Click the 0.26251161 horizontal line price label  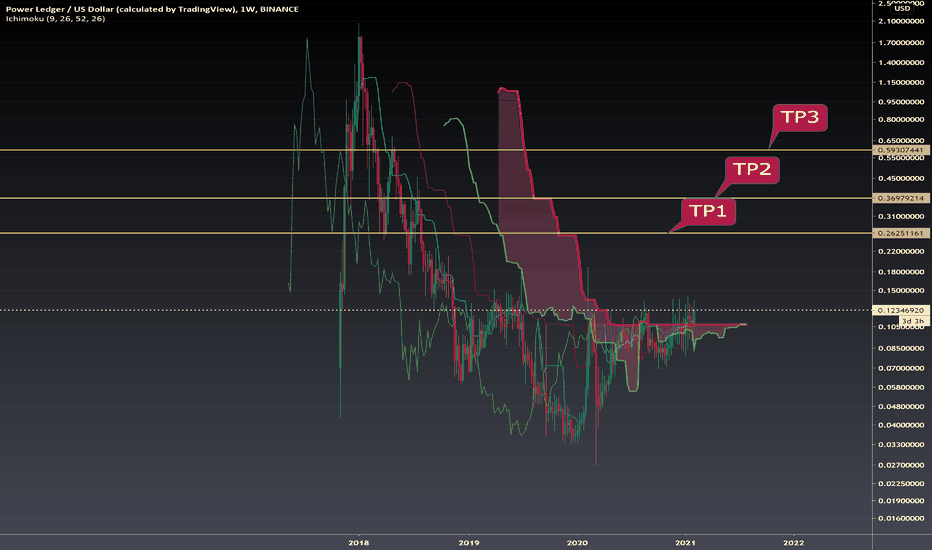pyautogui.click(x=900, y=233)
